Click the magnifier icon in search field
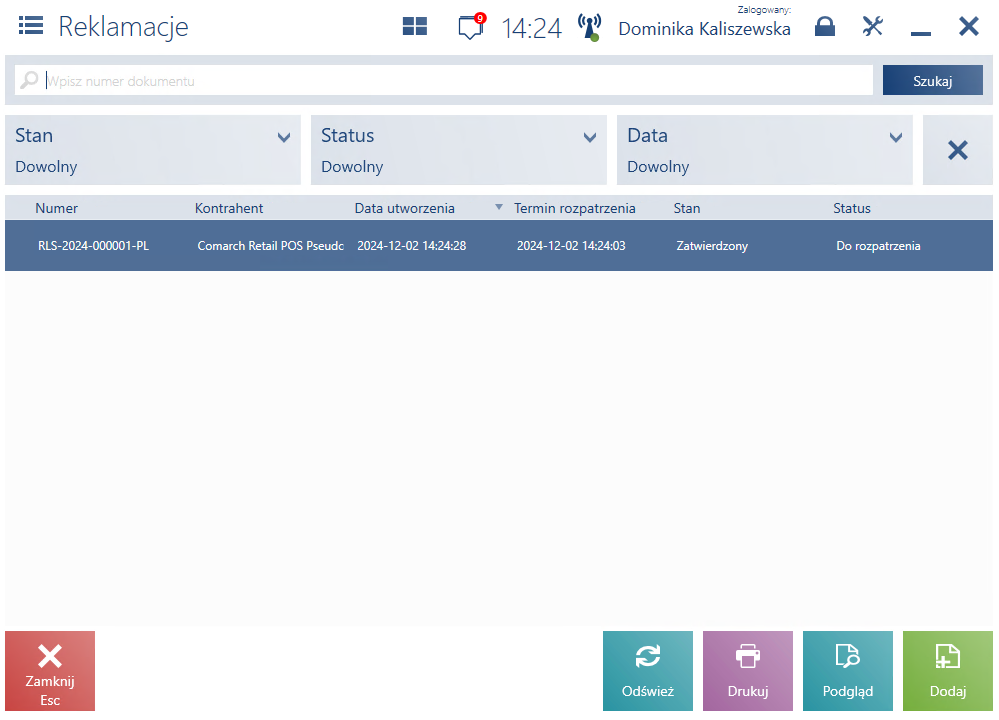The width and height of the screenshot is (999, 720). pos(29,80)
